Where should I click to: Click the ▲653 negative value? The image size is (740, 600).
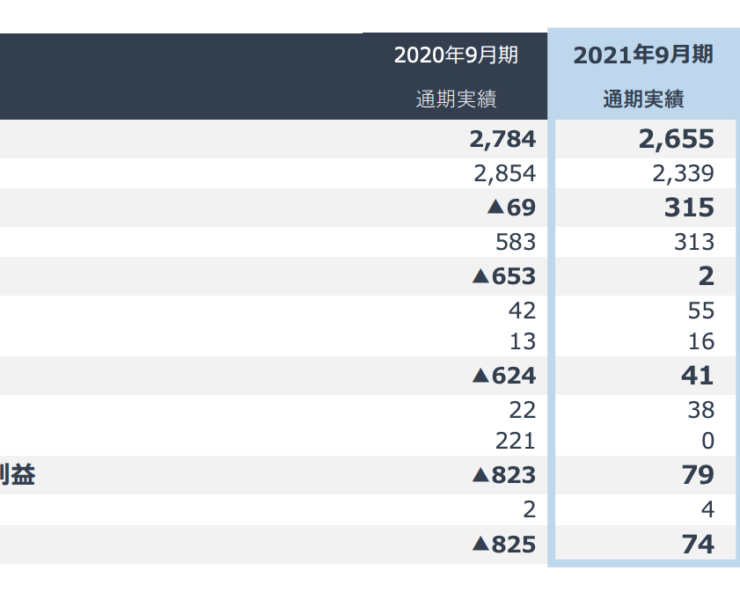click(503, 276)
